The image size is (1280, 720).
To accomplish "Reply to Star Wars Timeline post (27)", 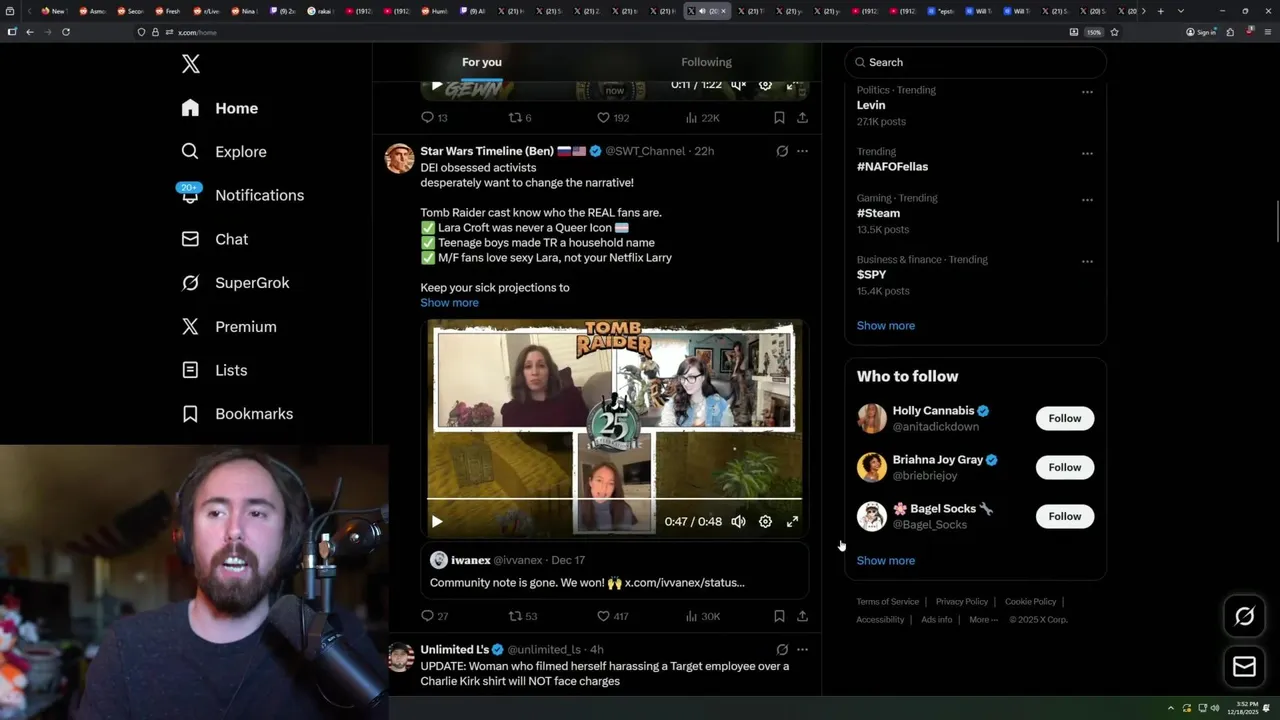I will 435,616.
